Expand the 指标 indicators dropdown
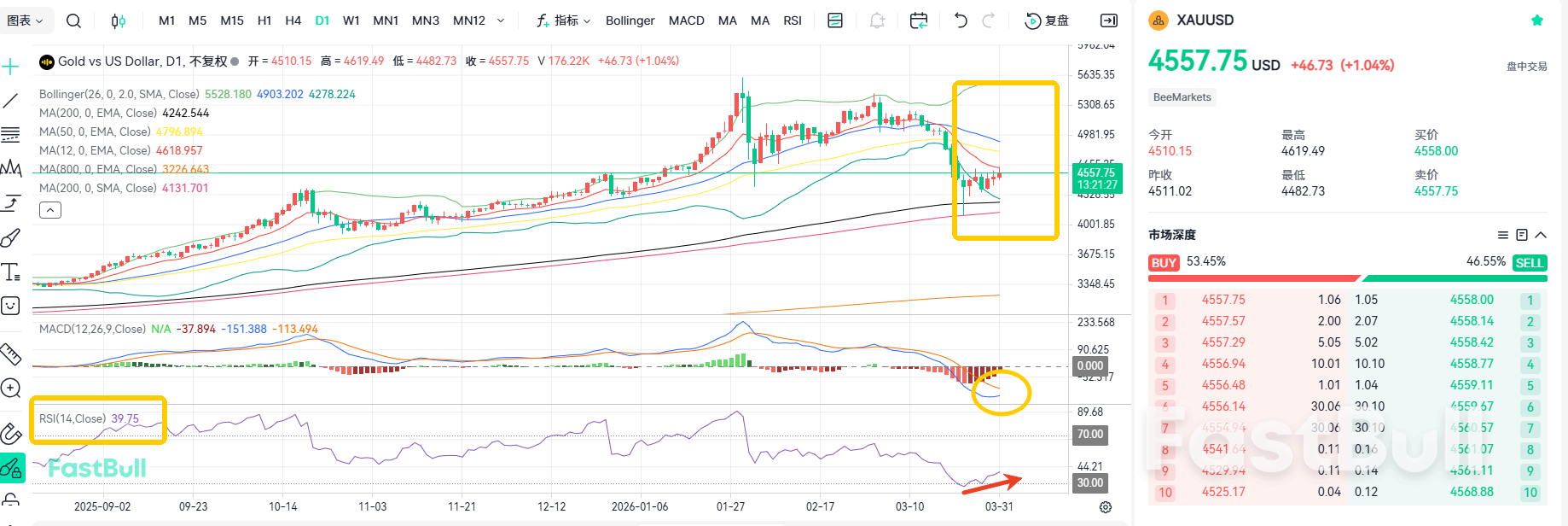The width and height of the screenshot is (1568, 526). (564, 20)
